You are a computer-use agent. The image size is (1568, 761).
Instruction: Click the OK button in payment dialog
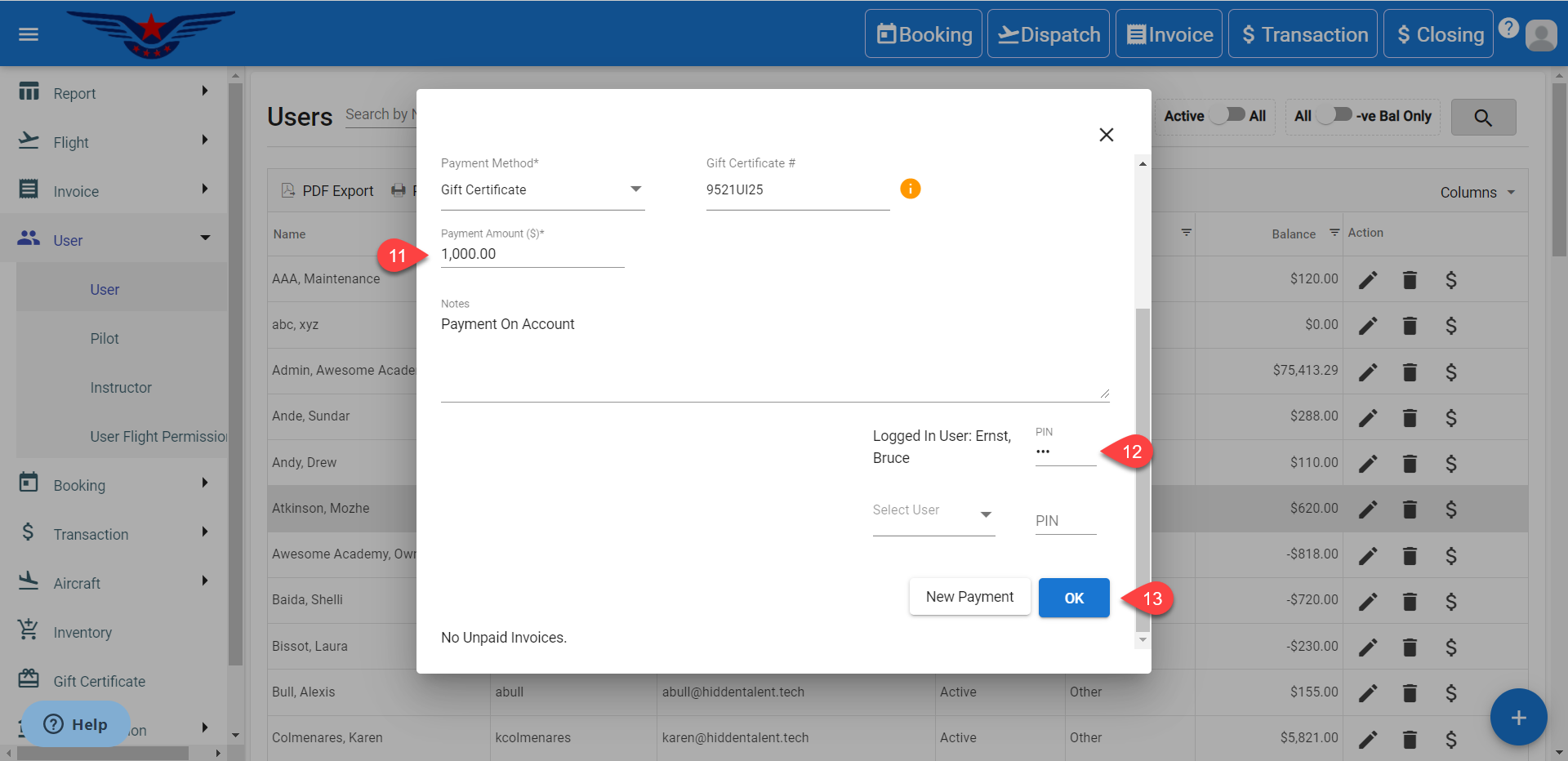1073,598
